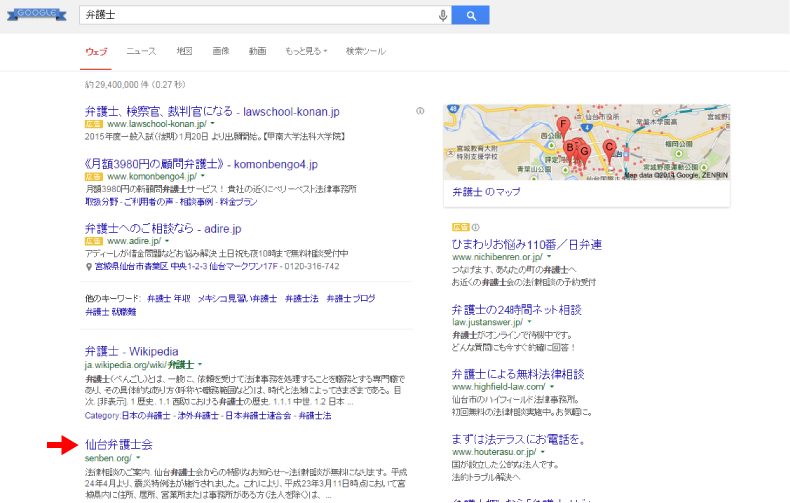
Task: Click map marker C
Action: (609, 148)
